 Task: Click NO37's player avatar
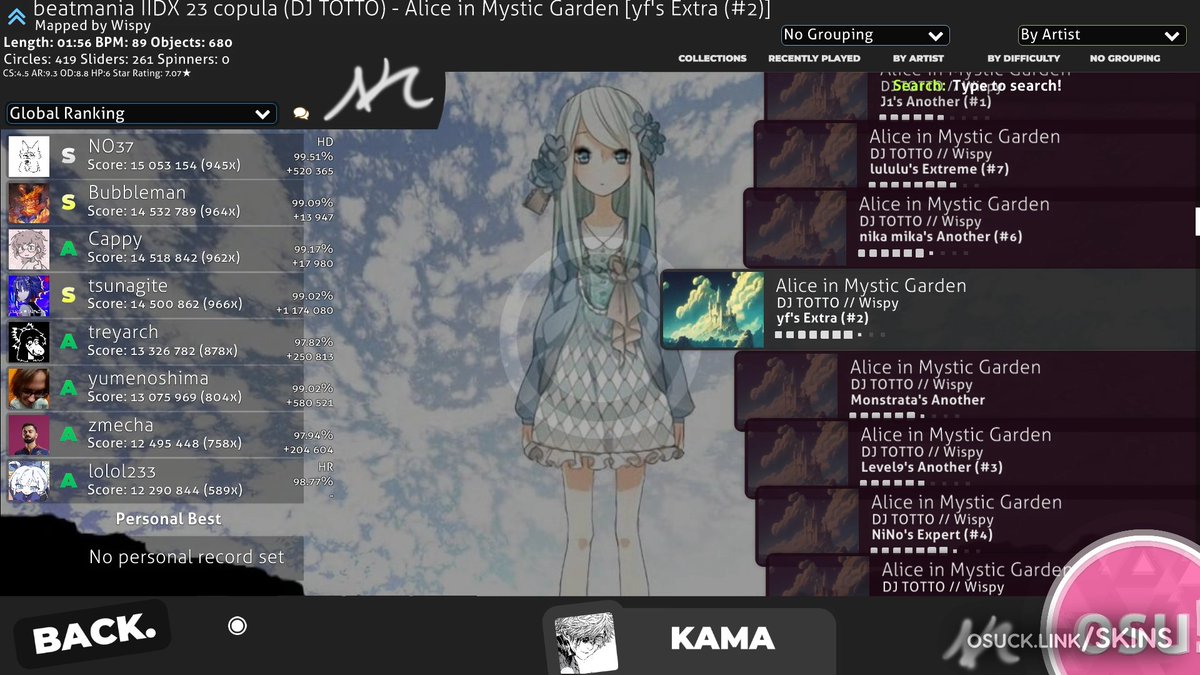click(29, 157)
